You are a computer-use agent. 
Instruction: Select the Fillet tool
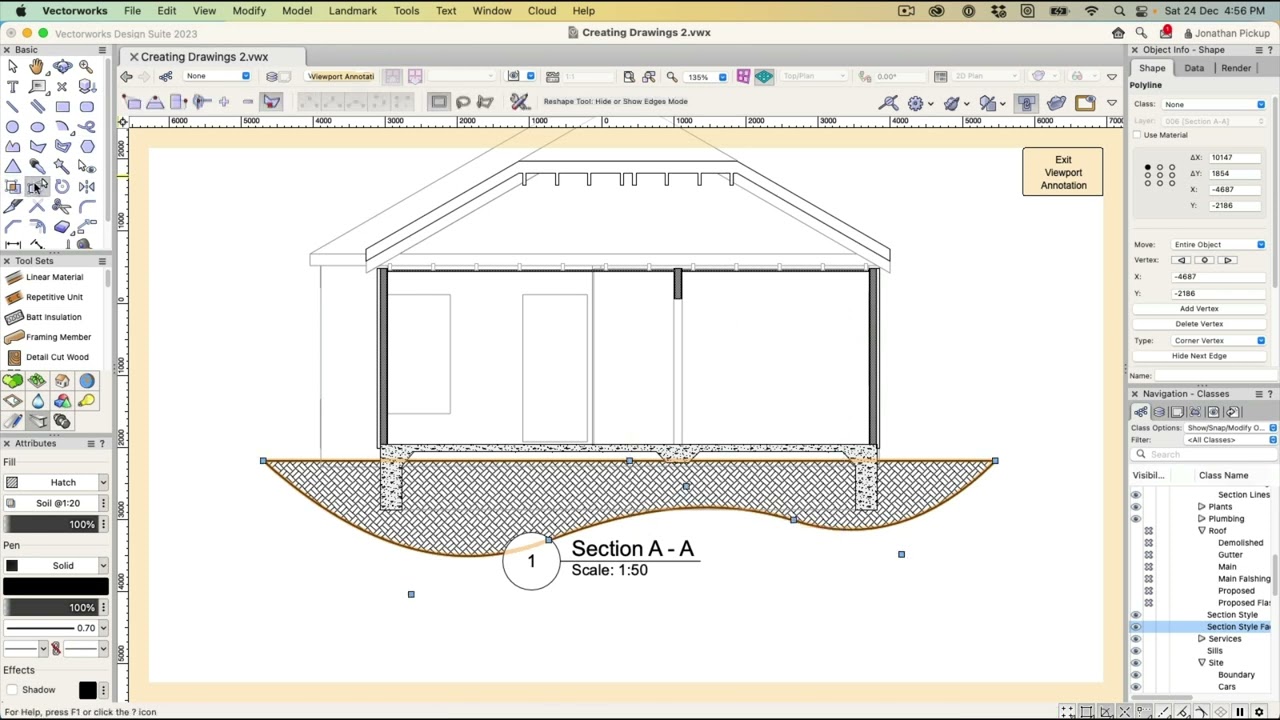[86, 207]
